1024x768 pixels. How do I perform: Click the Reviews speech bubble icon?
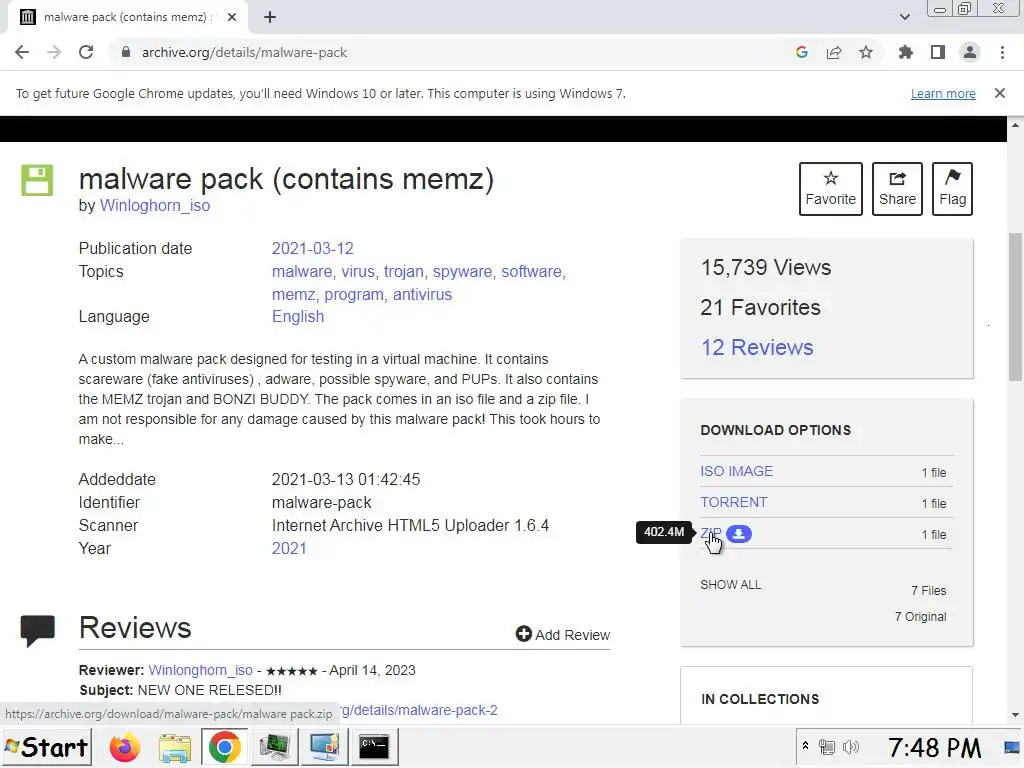tap(37, 630)
